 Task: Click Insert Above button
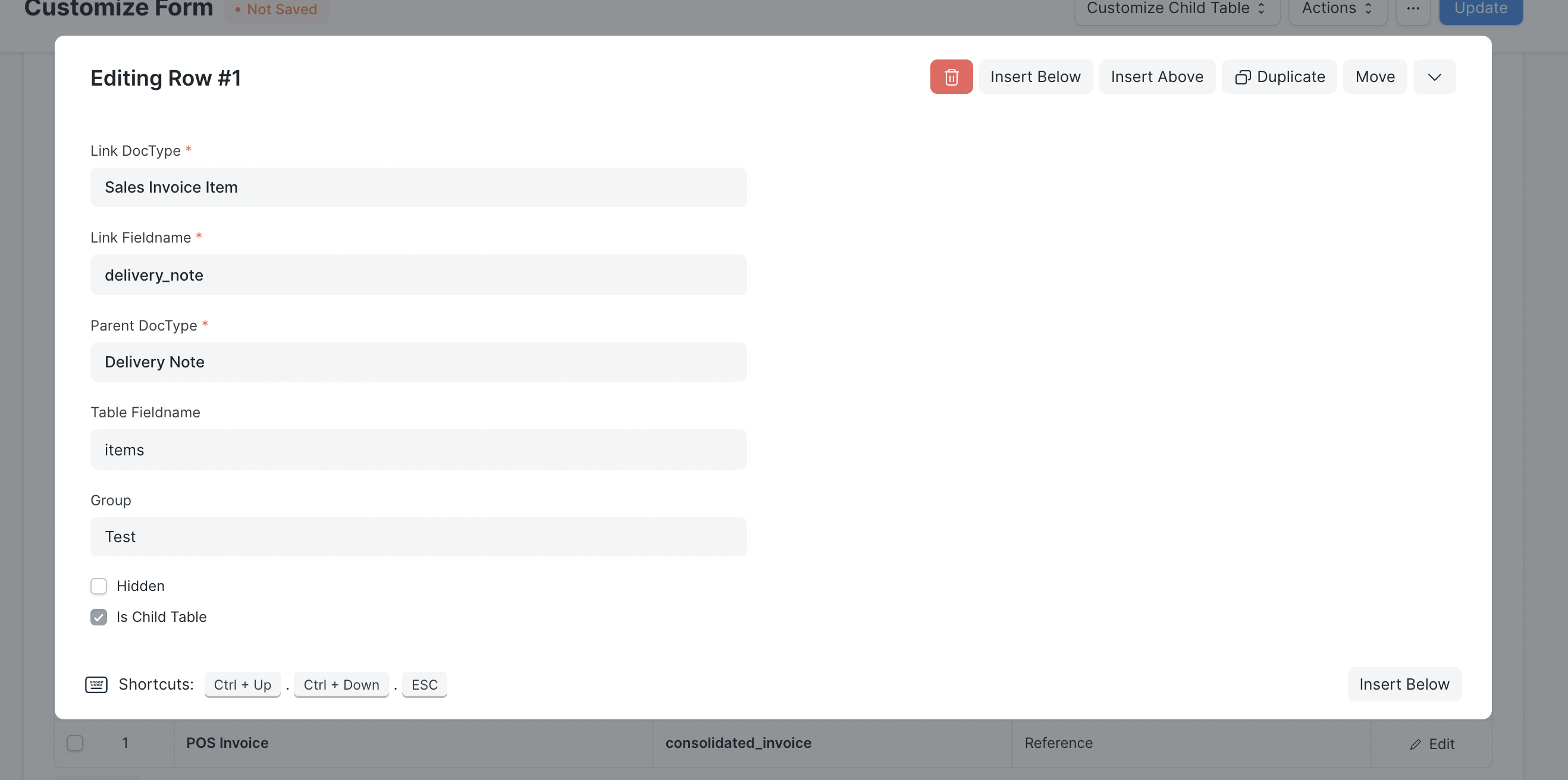click(x=1157, y=76)
